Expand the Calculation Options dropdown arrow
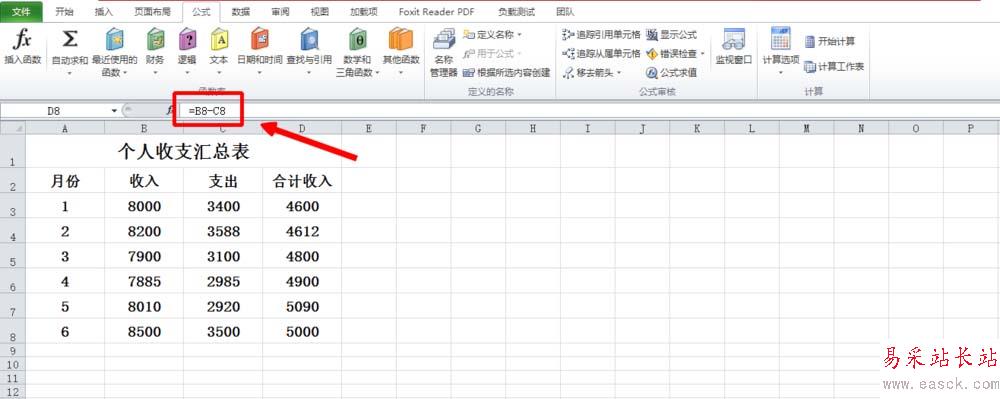This screenshot has width=1000, height=399. [781, 73]
